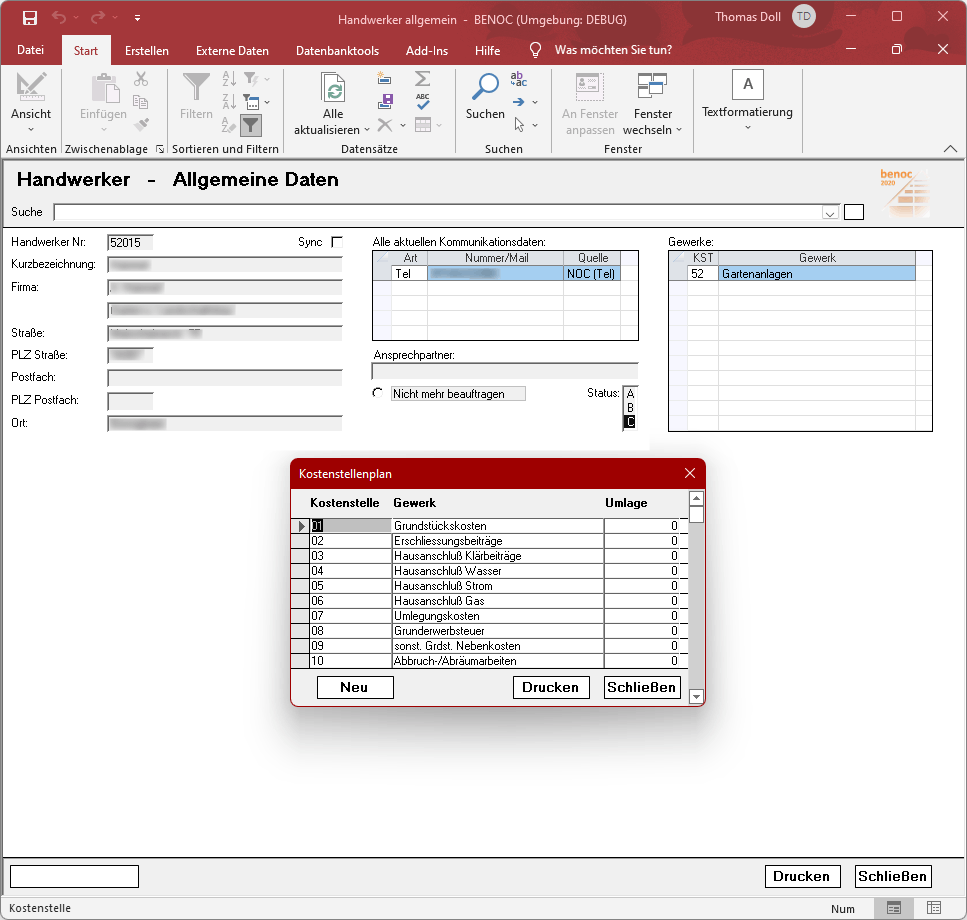Click the Neu button in Kostenstellenplan

click(x=354, y=687)
